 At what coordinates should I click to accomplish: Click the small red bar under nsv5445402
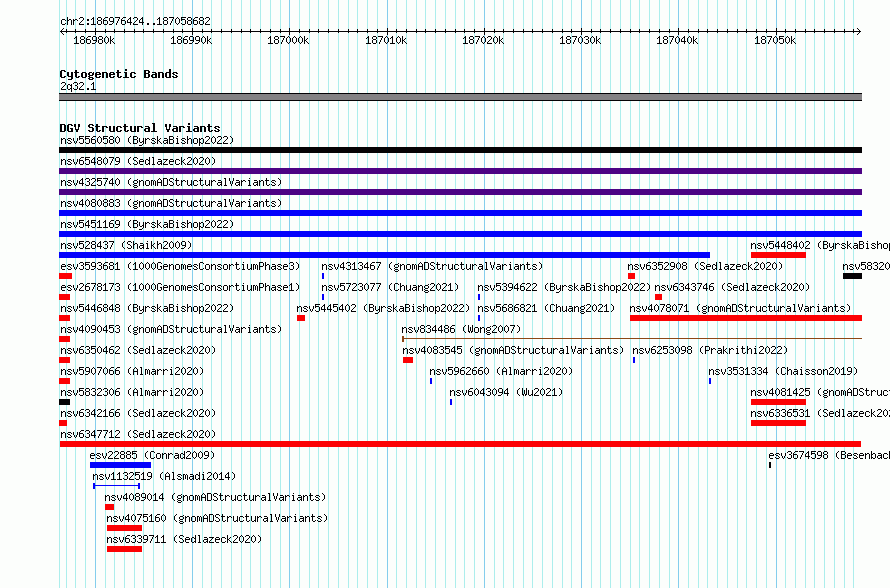pos(301,318)
